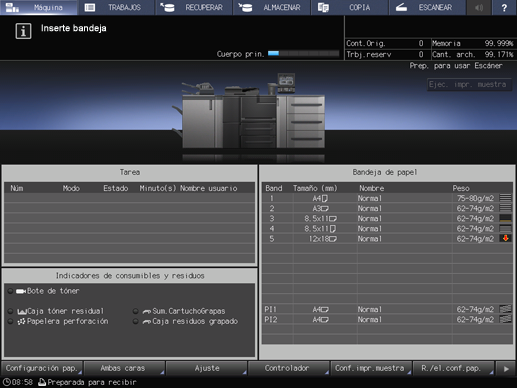Viewport: 517px width, 388px height.
Task: Switch to the TRABAJOS tab
Action: coord(116,7)
